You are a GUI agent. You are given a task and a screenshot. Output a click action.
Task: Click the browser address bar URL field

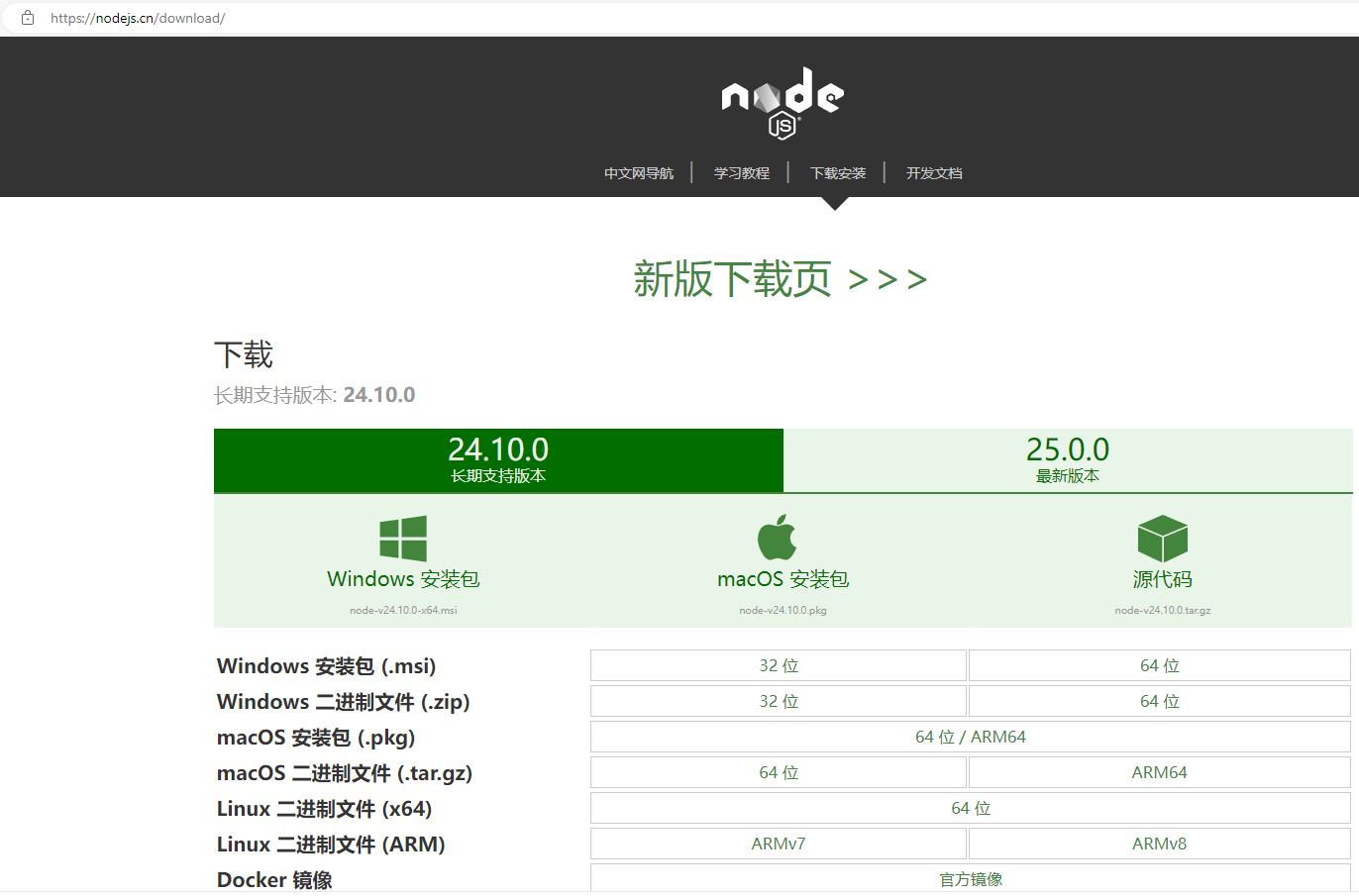point(139,17)
